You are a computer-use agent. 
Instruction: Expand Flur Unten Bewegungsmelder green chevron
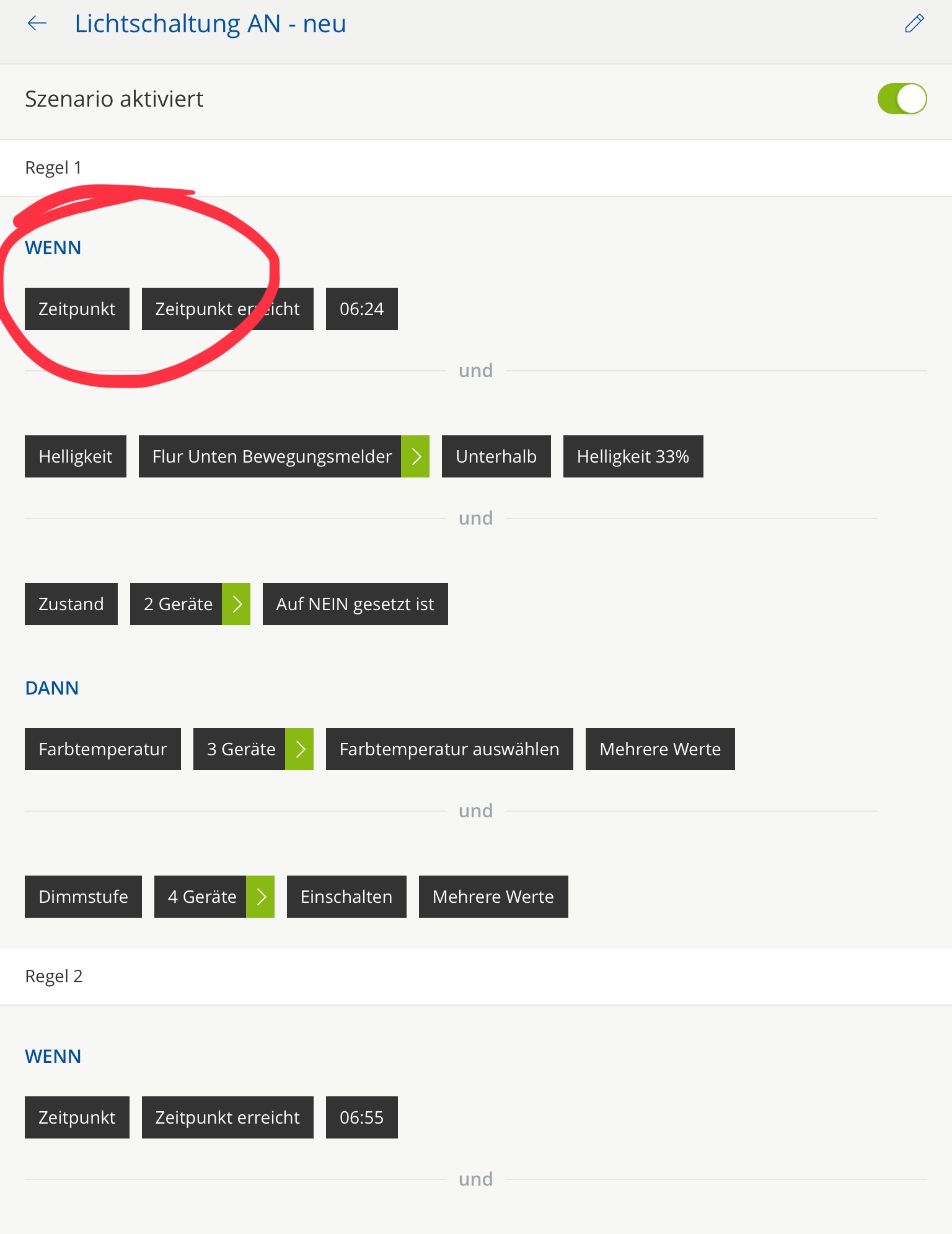tap(415, 456)
